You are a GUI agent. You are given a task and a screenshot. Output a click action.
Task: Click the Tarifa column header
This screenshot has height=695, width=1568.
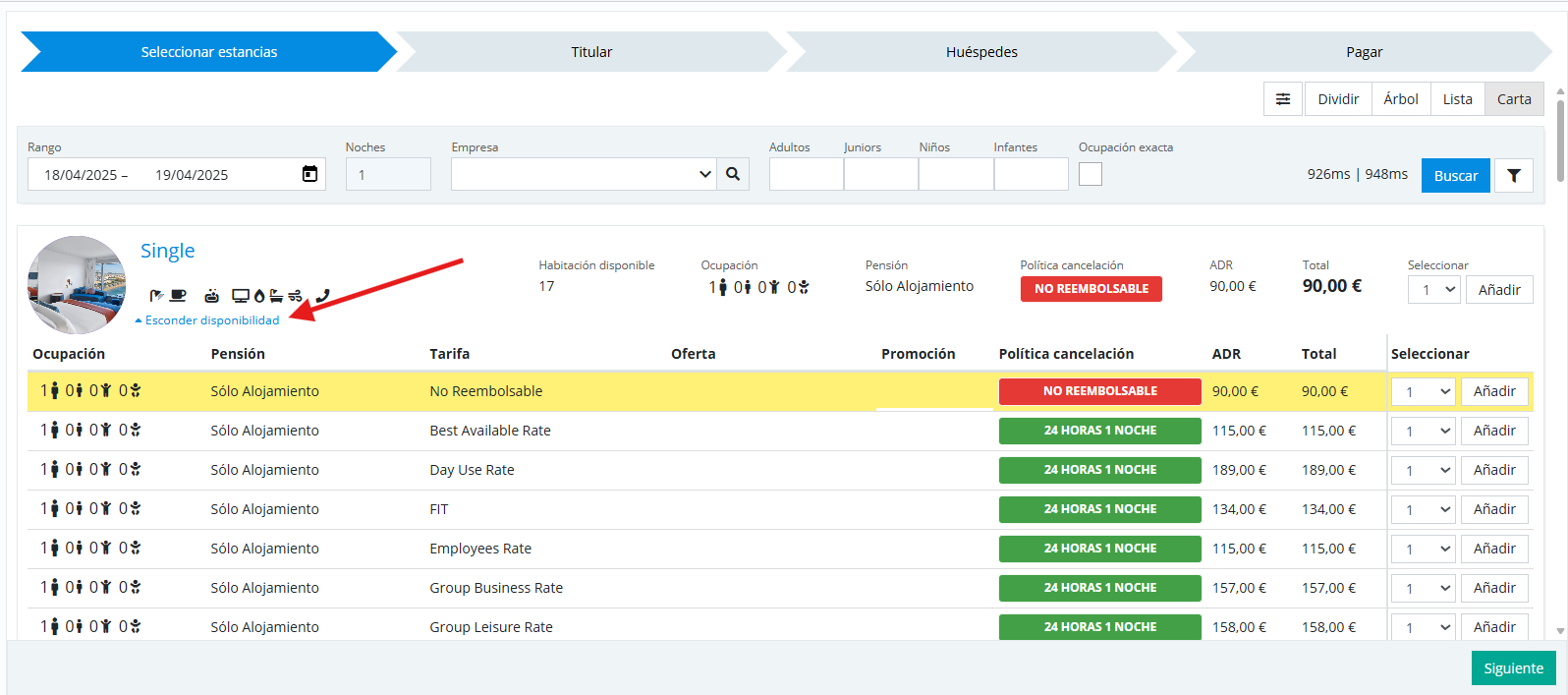(x=449, y=354)
